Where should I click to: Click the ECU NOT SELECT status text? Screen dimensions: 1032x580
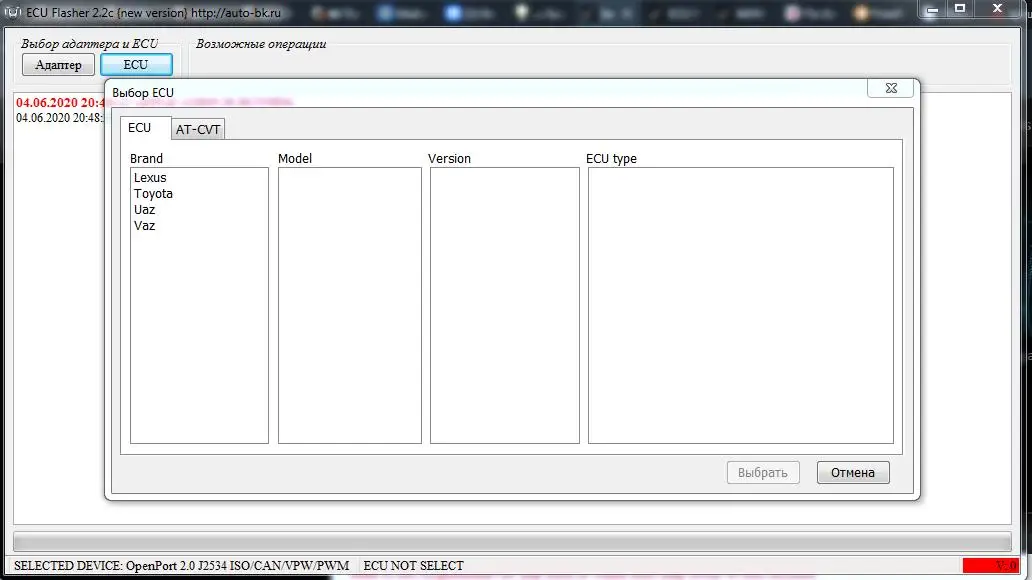click(413, 566)
